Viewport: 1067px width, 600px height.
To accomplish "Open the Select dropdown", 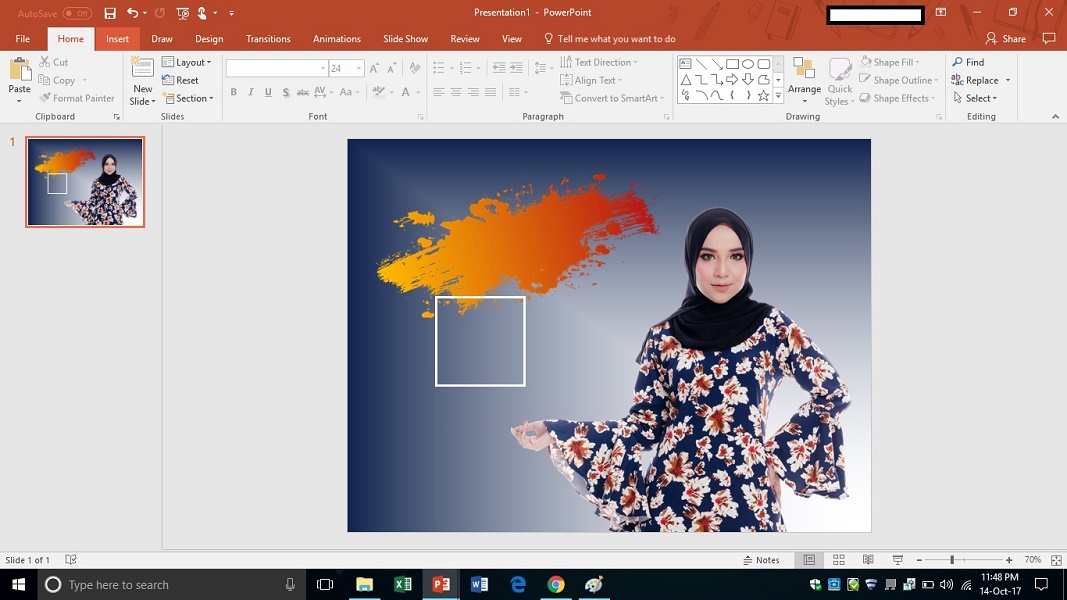I will tap(974, 98).
